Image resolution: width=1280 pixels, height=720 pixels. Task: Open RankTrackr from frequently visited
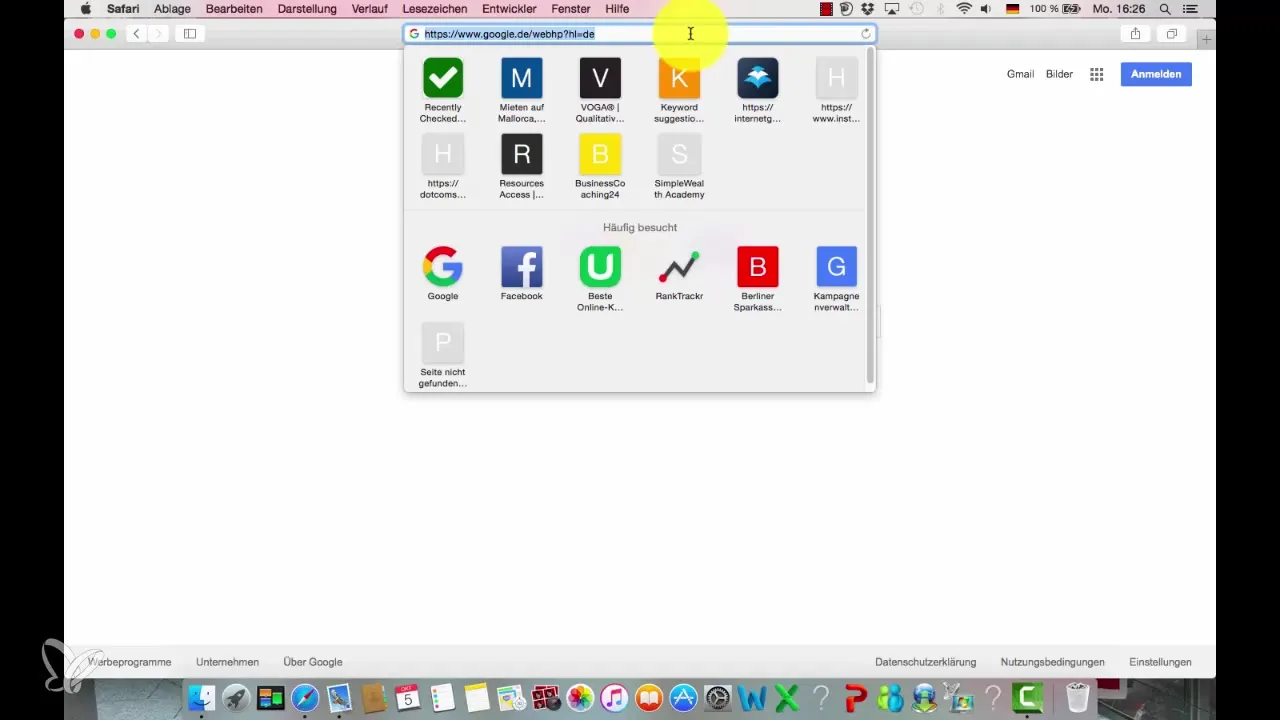pos(679,274)
